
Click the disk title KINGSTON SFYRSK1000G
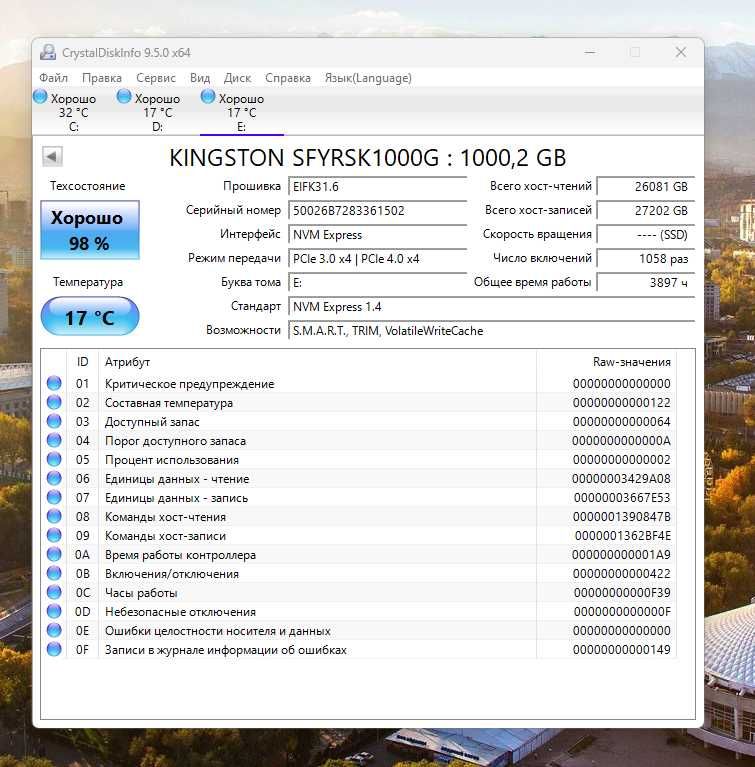pyautogui.click(x=368, y=158)
